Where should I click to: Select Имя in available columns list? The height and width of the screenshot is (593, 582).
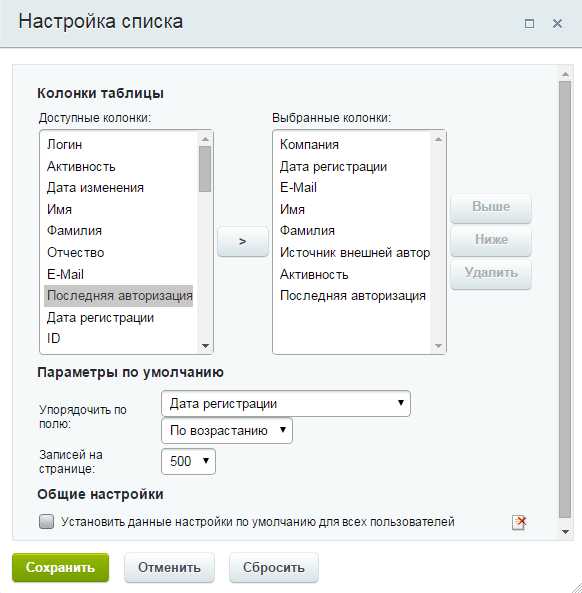coord(119,209)
